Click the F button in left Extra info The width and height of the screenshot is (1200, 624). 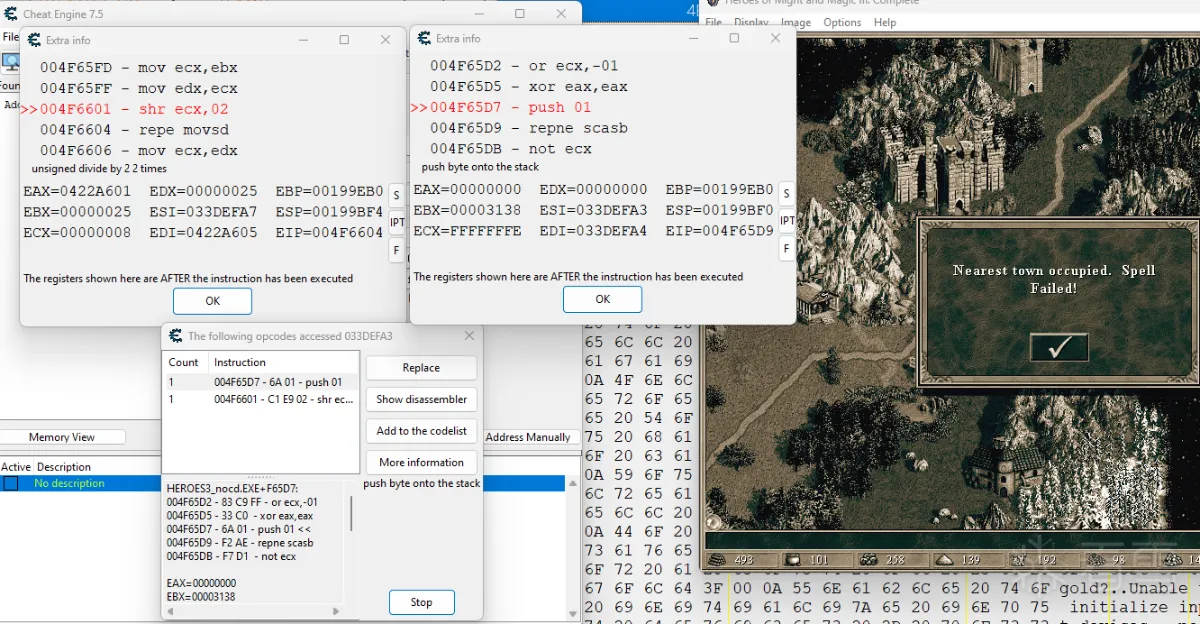tap(396, 249)
